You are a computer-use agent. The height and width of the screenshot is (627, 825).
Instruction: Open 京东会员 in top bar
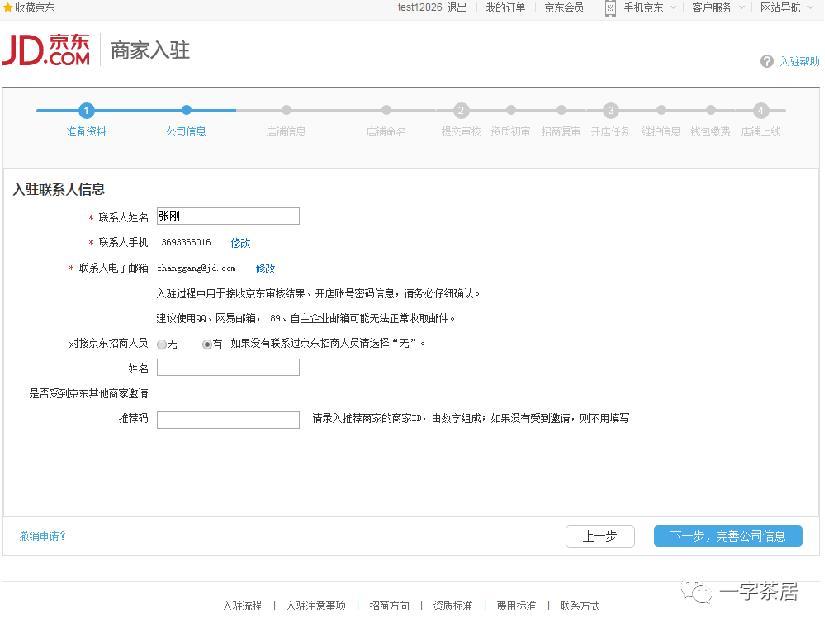564,7
